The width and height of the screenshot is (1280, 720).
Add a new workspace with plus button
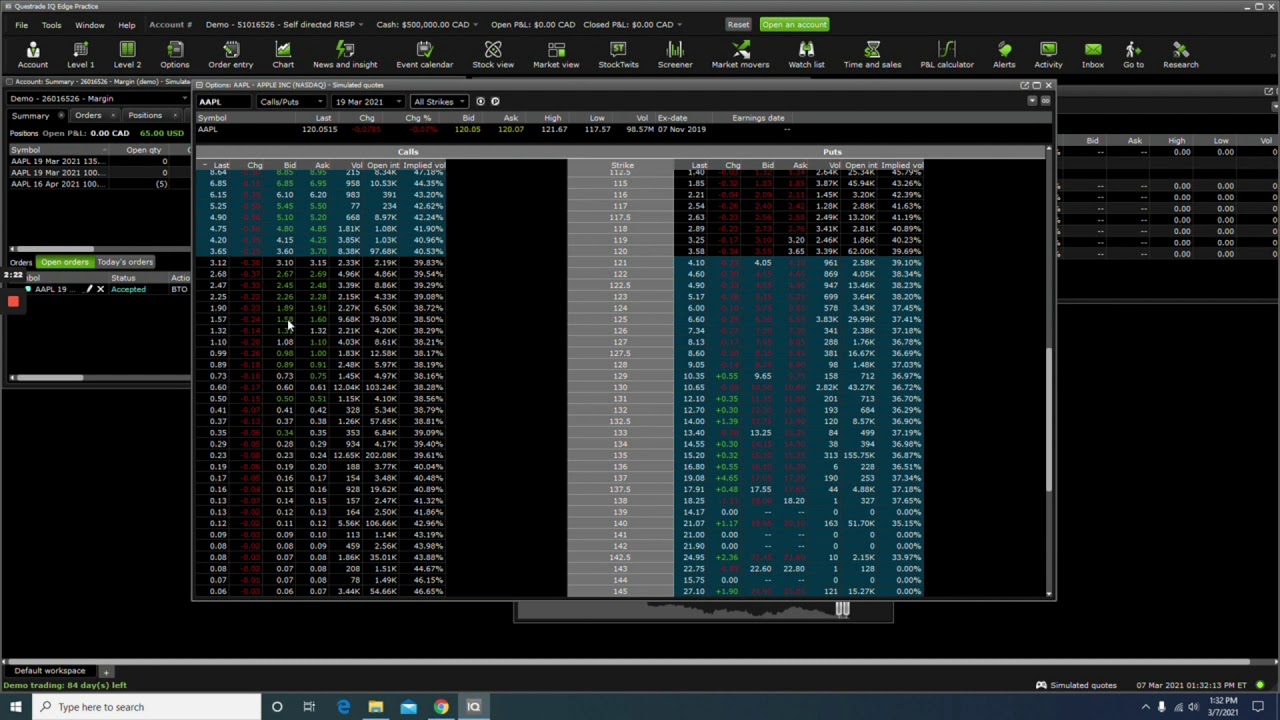coord(105,671)
